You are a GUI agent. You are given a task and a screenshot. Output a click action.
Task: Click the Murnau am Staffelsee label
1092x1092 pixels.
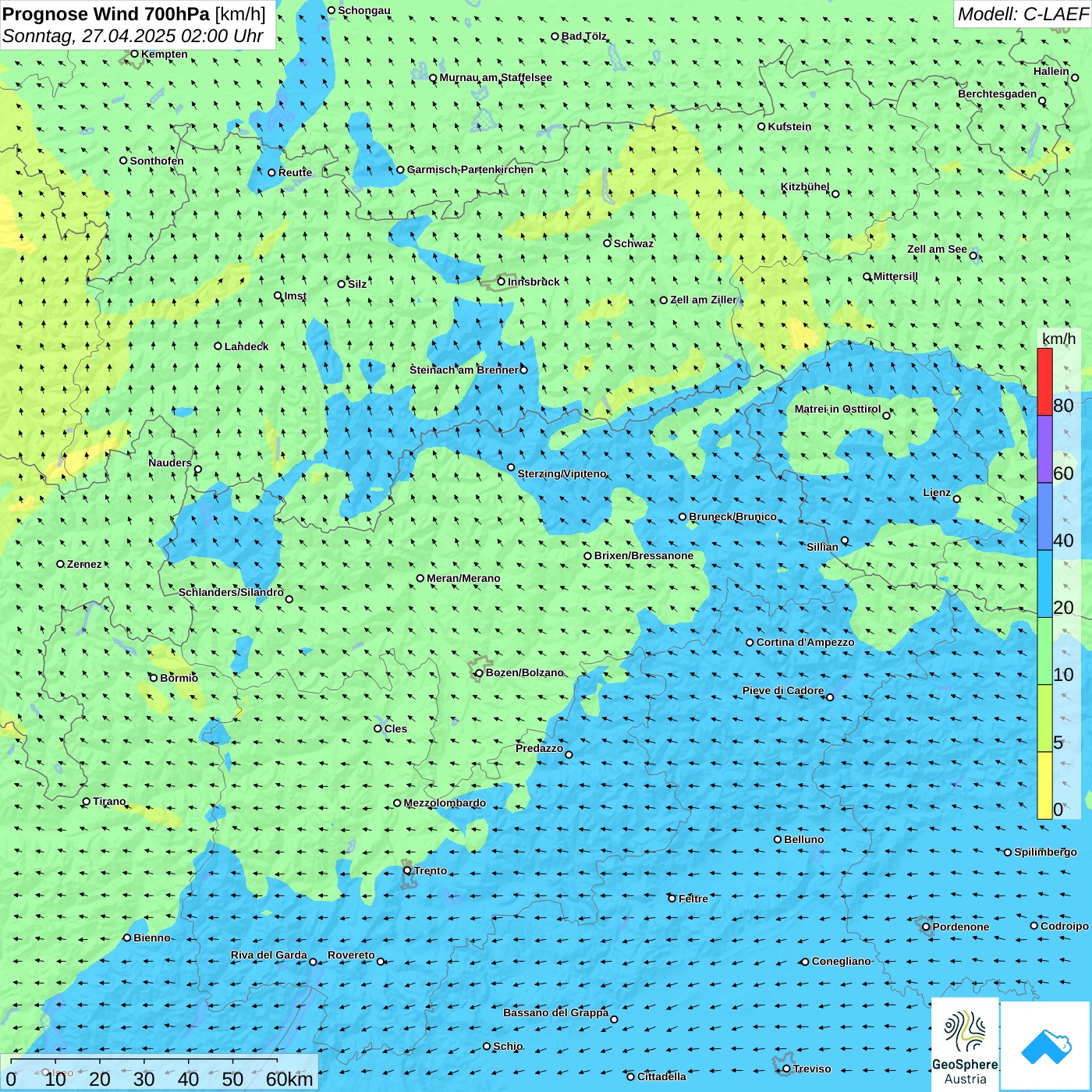pos(495,77)
